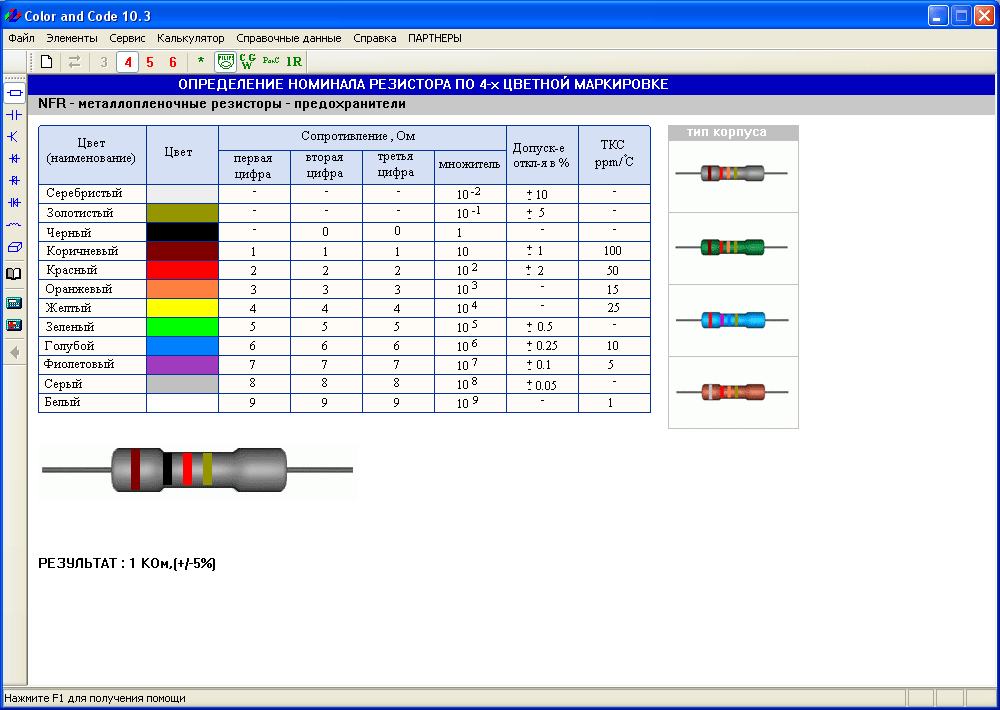Click the 1R toolbar button
The height and width of the screenshot is (710, 1000).
(293, 62)
